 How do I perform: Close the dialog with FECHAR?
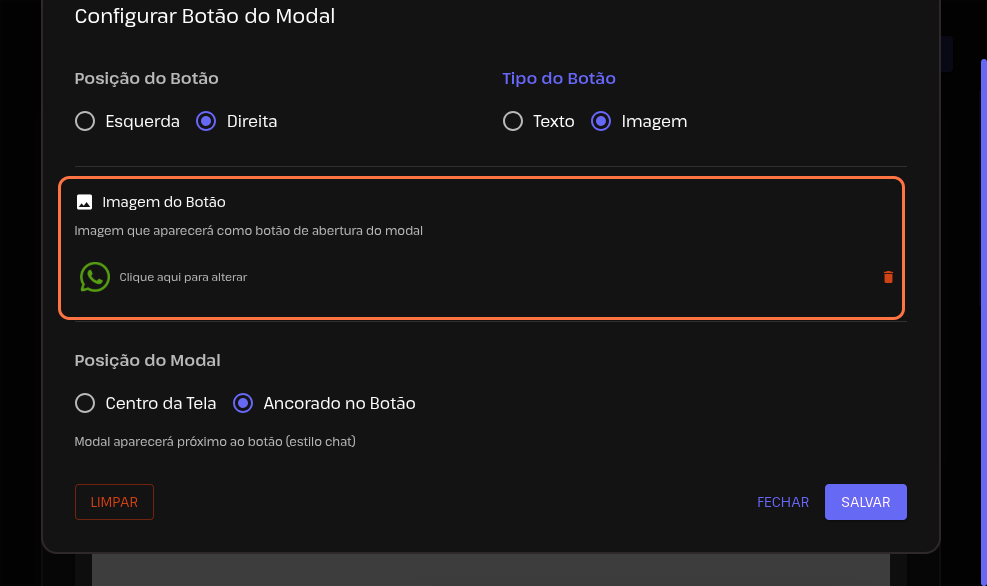click(783, 502)
